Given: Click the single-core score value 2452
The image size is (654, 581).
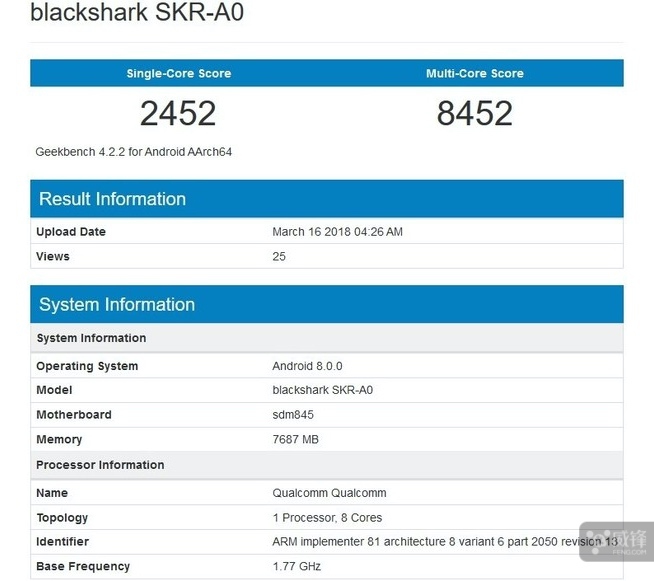Looking at the screenshot, I should tap(178, 114).
